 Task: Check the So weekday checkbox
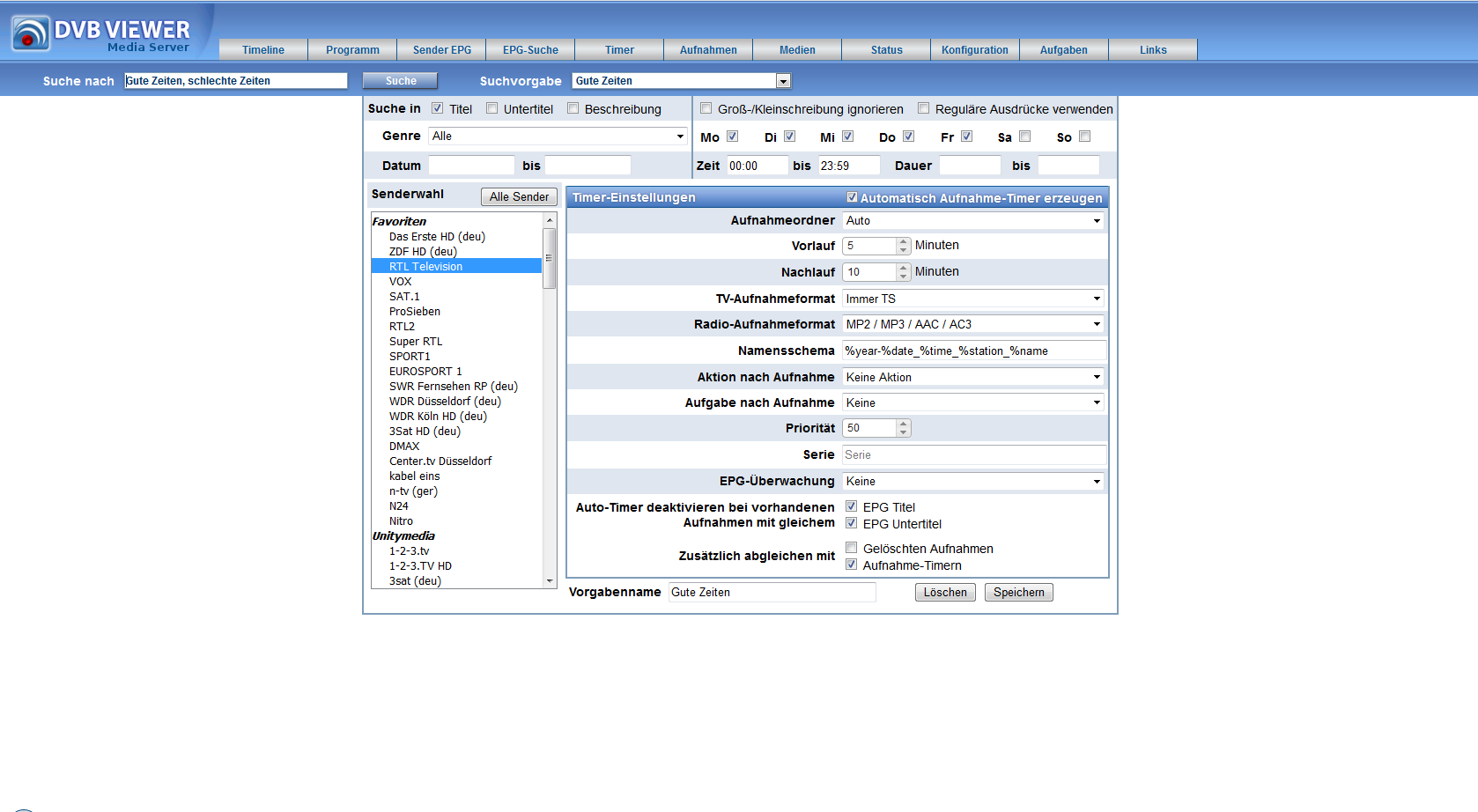(x=1084, y=137)
